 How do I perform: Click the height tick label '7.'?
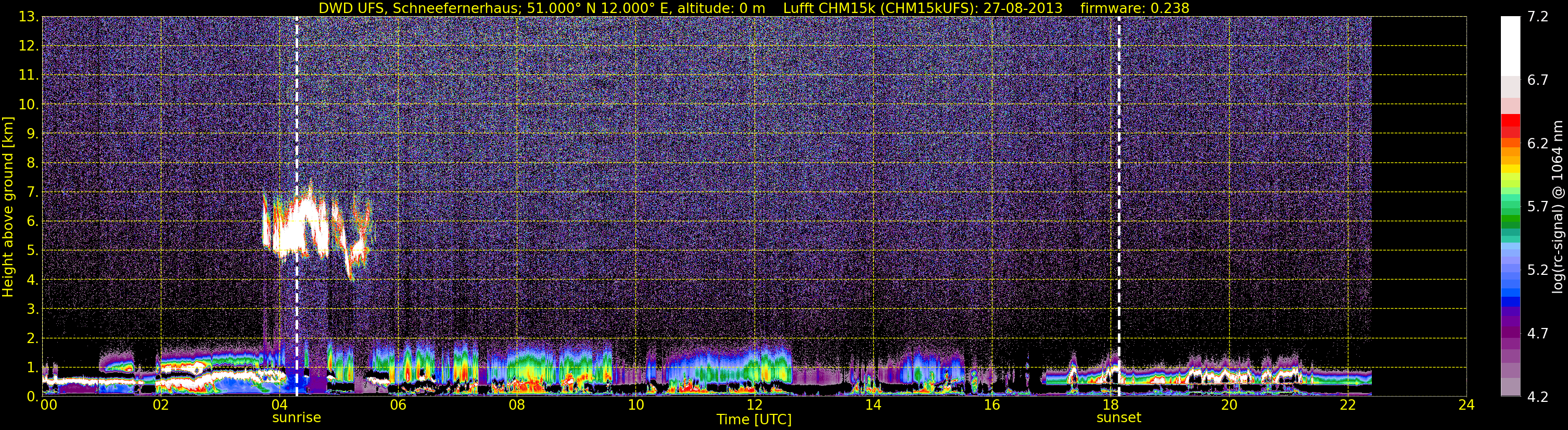32,192
